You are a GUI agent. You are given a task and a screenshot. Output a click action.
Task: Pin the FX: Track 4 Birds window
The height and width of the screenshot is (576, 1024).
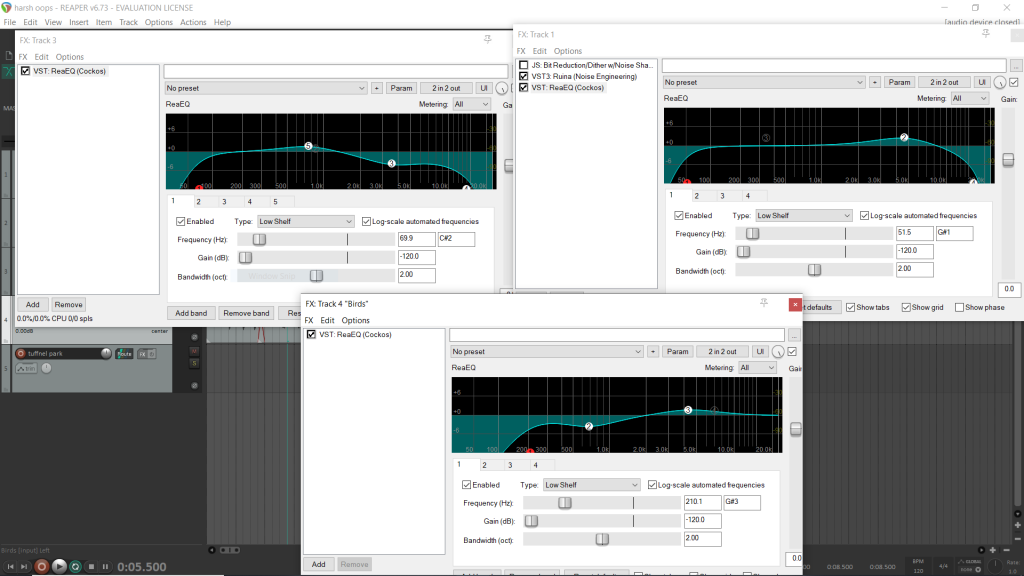763,303
